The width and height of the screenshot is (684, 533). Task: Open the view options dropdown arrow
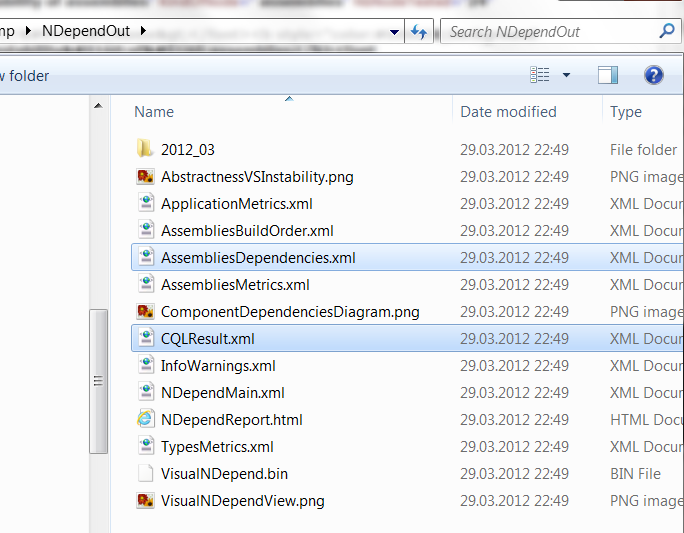pos(566,75)
